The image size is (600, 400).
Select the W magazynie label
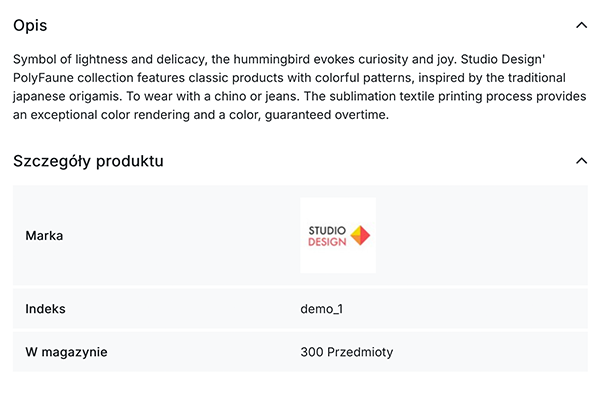pos(66,352)
